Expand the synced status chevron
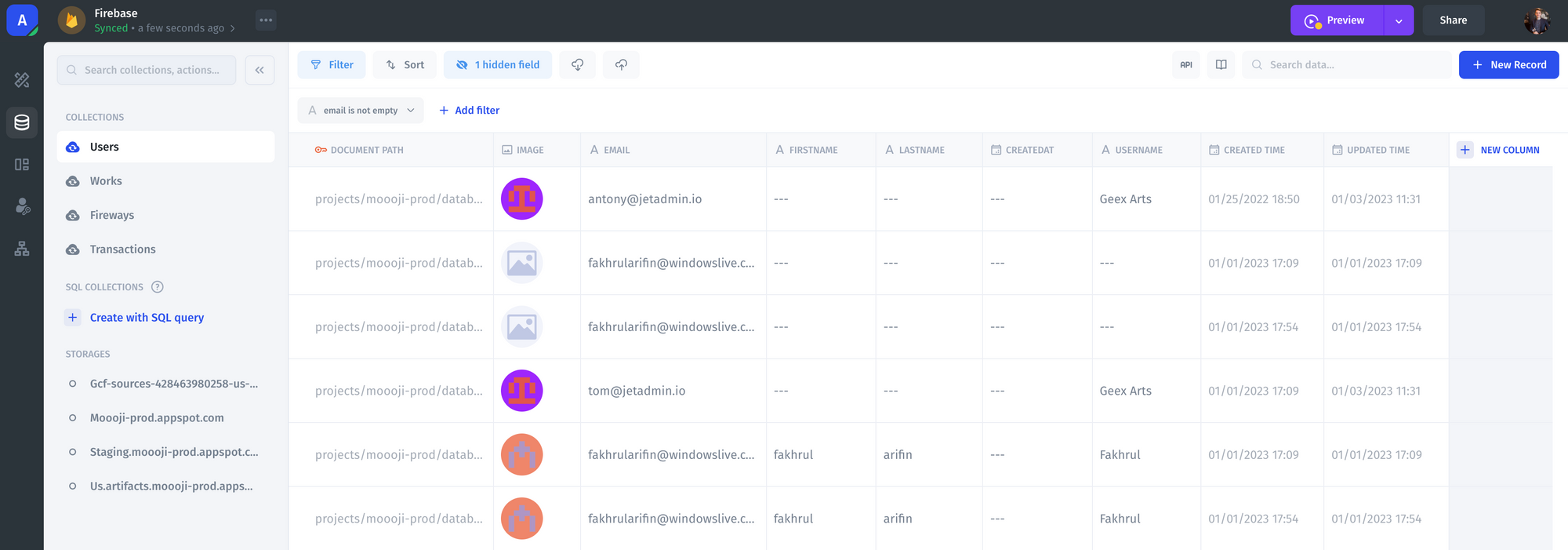Viewport: 1568px width, 550px height. click(233, 29)
